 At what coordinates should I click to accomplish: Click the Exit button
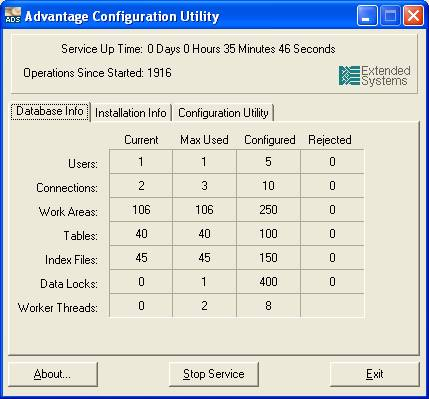click(x=374, y=374)
